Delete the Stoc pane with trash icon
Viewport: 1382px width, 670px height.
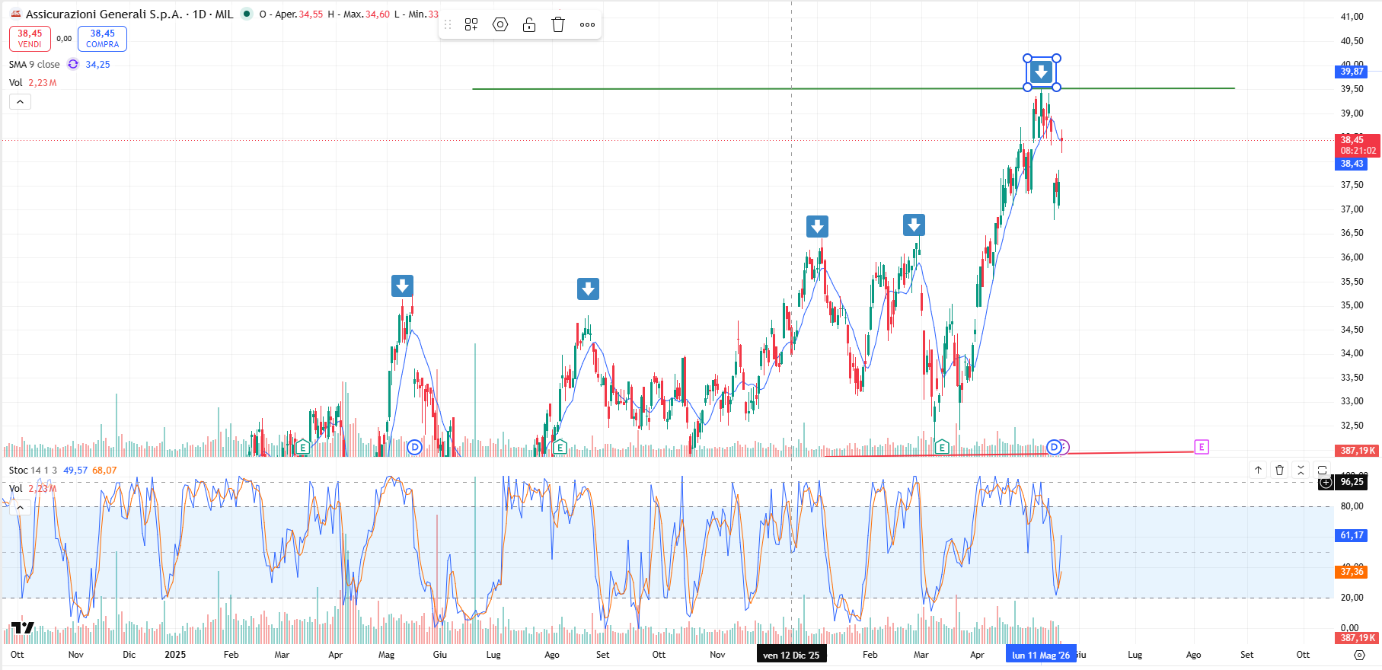tap(1279, 470)
